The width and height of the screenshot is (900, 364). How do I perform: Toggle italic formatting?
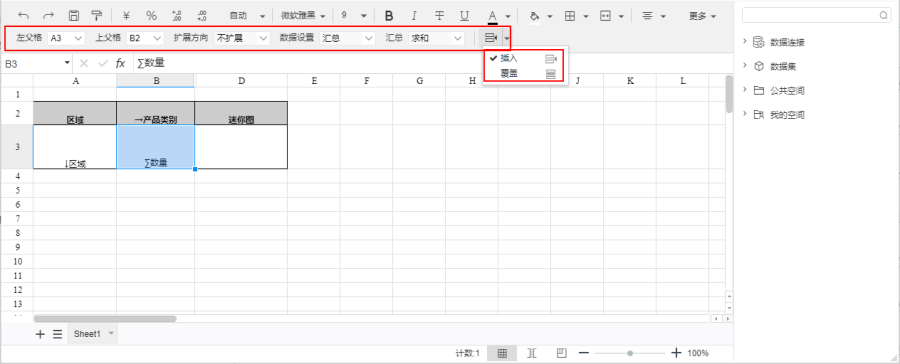tap(414, 16)
